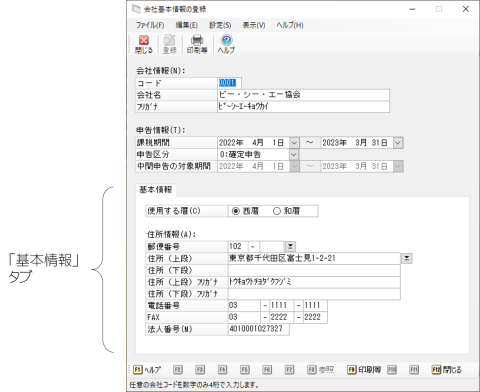This screenshot has width=480, height=392.
Task: Click the 法人番号 input field
Action: click(x=259, y=329)
